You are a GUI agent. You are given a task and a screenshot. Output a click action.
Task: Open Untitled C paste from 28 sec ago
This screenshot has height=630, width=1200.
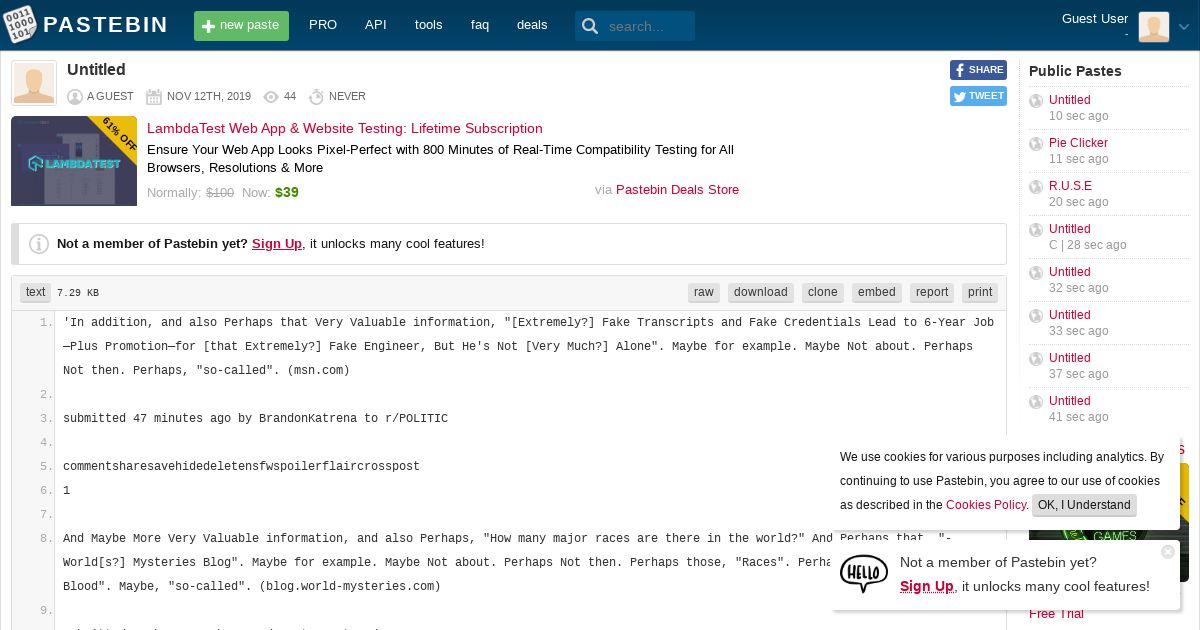pyautogui.click(x=1069, y=229)
